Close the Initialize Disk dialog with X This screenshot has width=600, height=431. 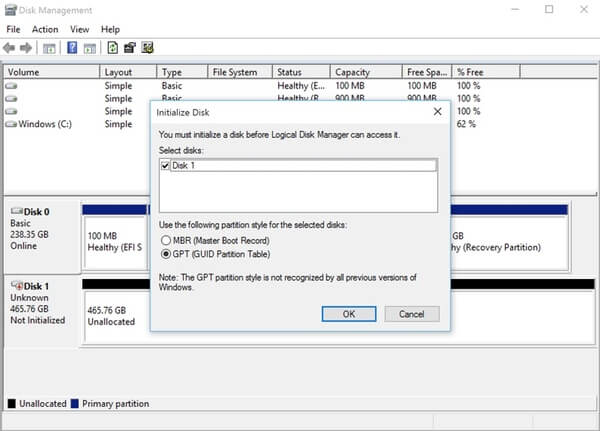point(438,112)
